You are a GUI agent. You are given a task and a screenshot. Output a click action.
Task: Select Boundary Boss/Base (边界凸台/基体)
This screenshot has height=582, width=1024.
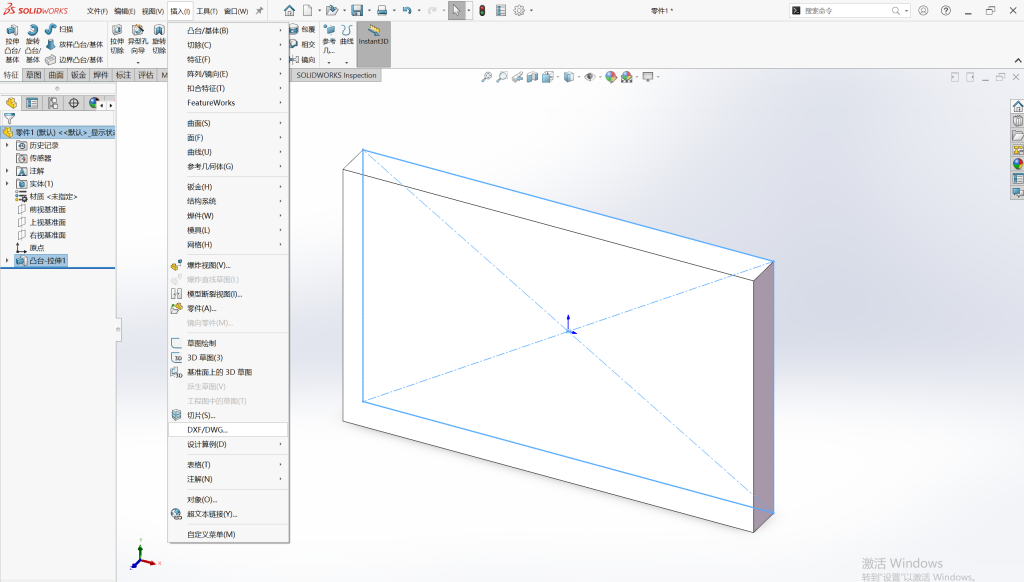click(74, 59)
